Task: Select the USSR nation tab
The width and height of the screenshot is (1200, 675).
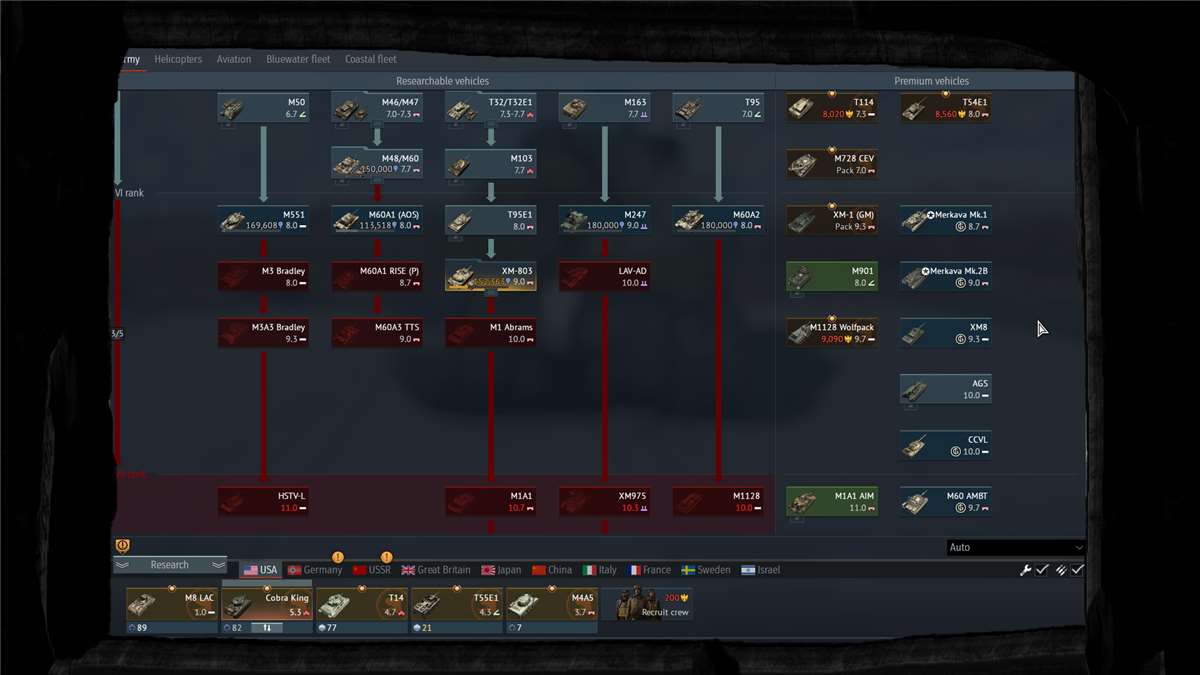Action: (x=372, y=570)
